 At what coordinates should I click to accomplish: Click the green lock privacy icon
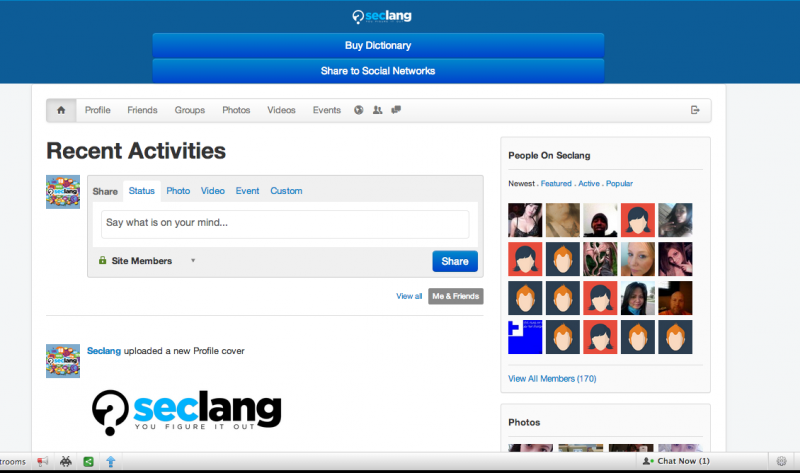coord(103,260)
